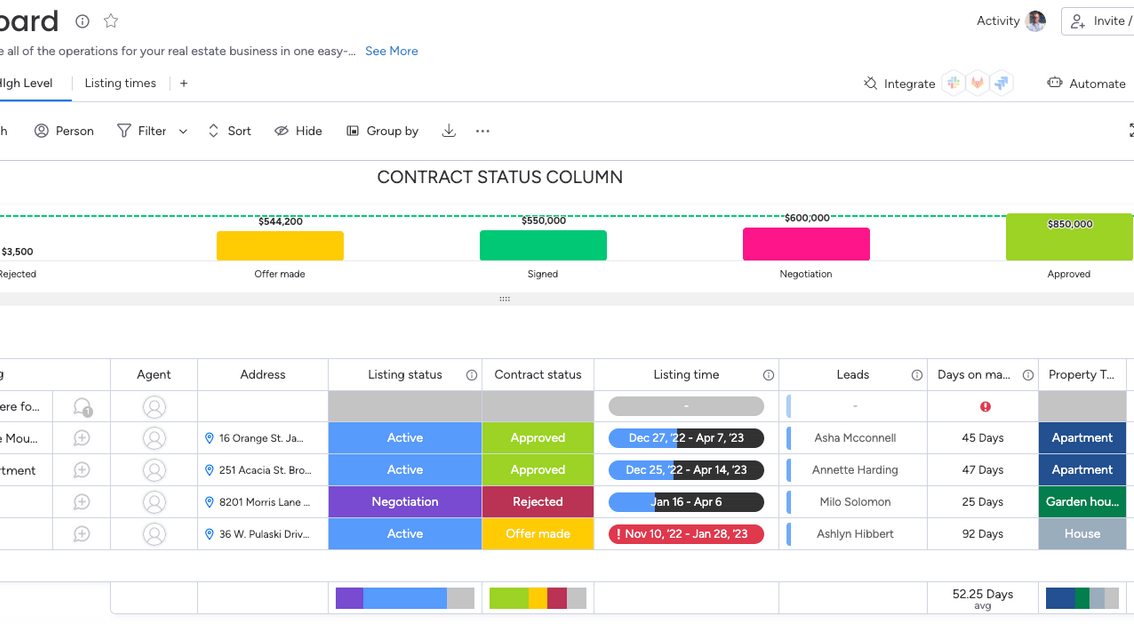
Task: Click the Rejected contract status cell
Action: pyautogui.click(x=538, y=502)
